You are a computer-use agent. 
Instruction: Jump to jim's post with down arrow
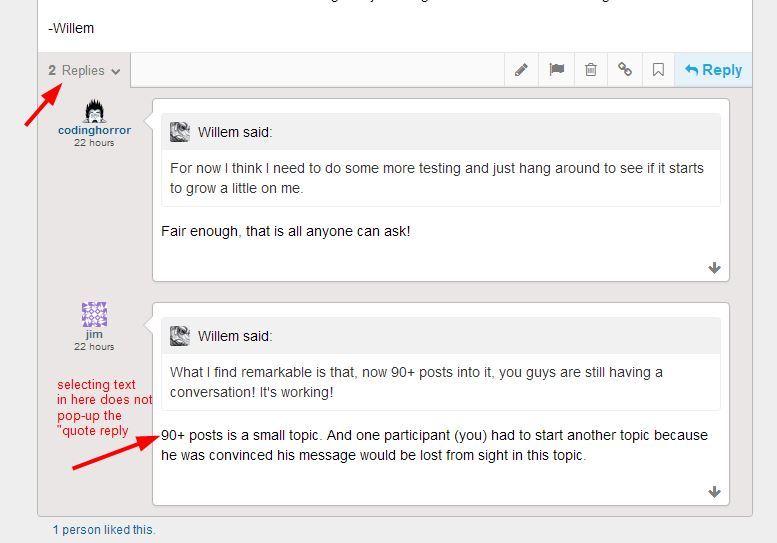coord(714,492)
